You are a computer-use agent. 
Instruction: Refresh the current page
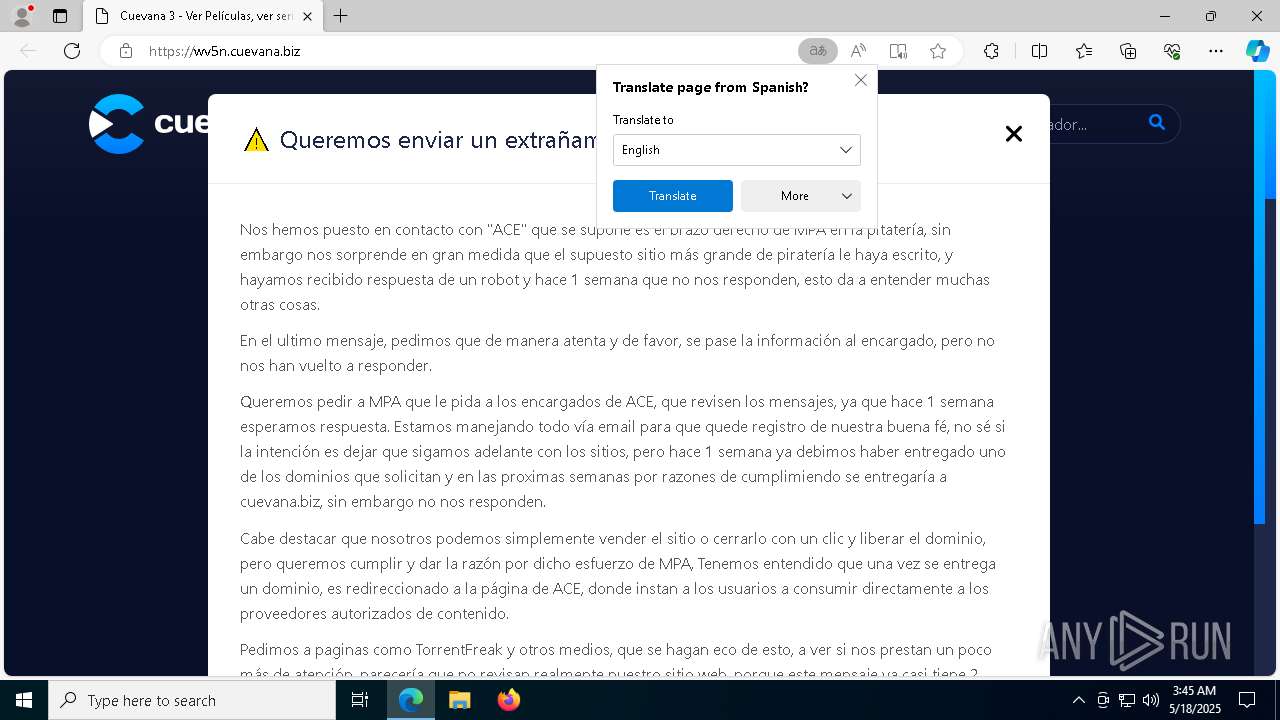point(72,51)
